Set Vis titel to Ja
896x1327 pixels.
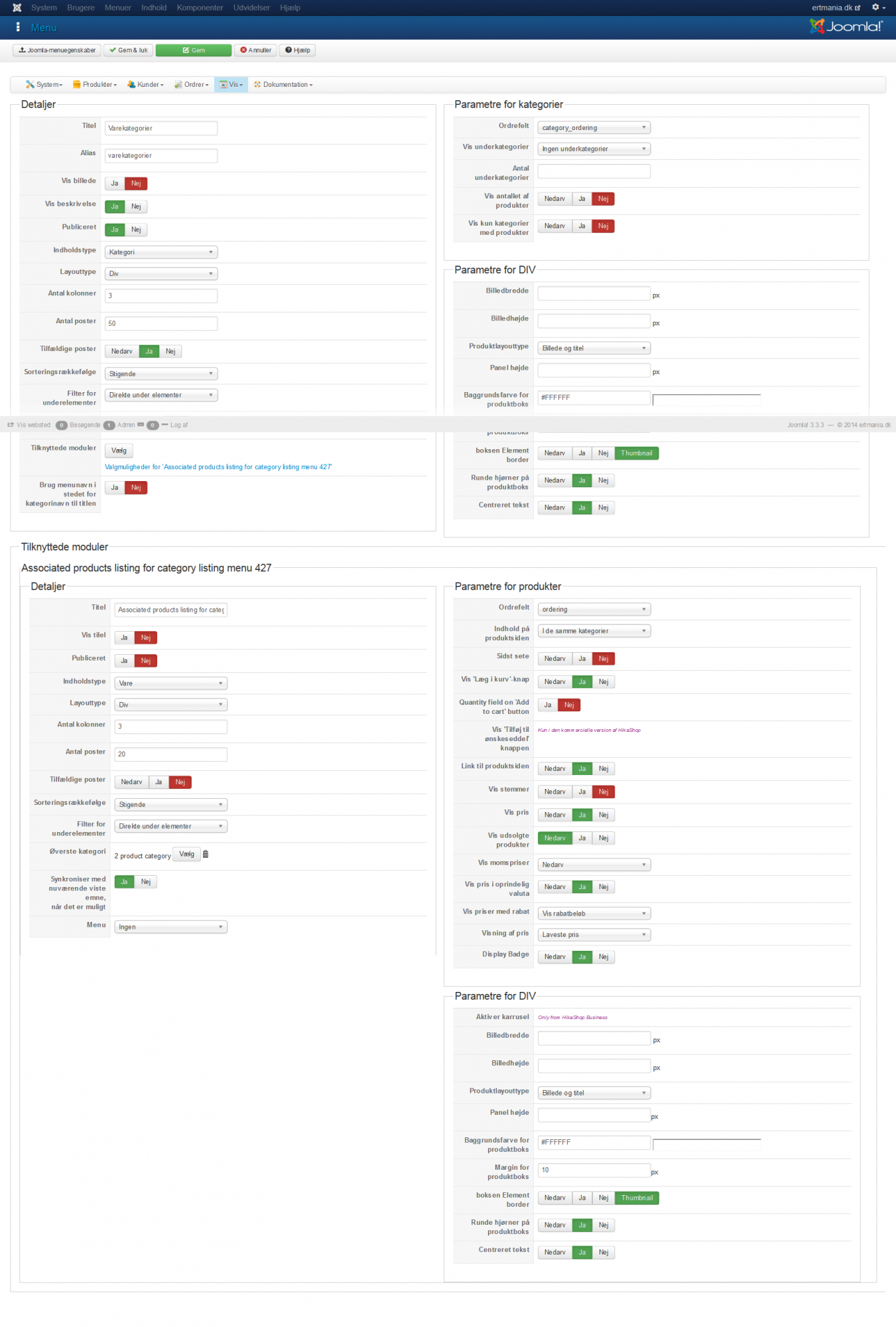point(124,638)
